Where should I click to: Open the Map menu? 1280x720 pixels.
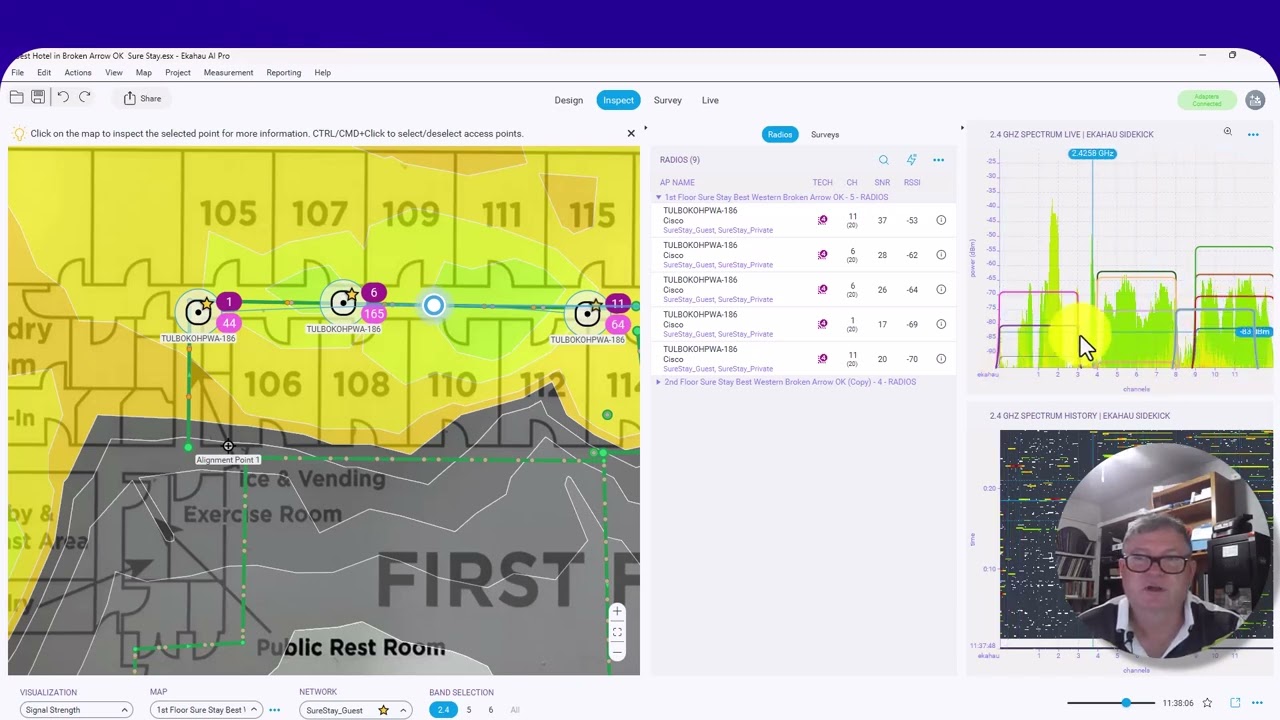click(144, 72)
